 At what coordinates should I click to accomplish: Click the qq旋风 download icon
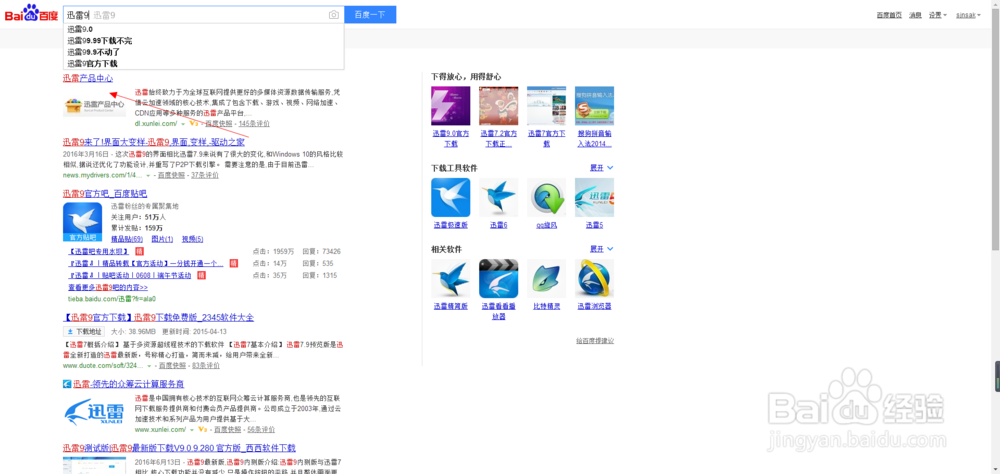coord(547,197)
